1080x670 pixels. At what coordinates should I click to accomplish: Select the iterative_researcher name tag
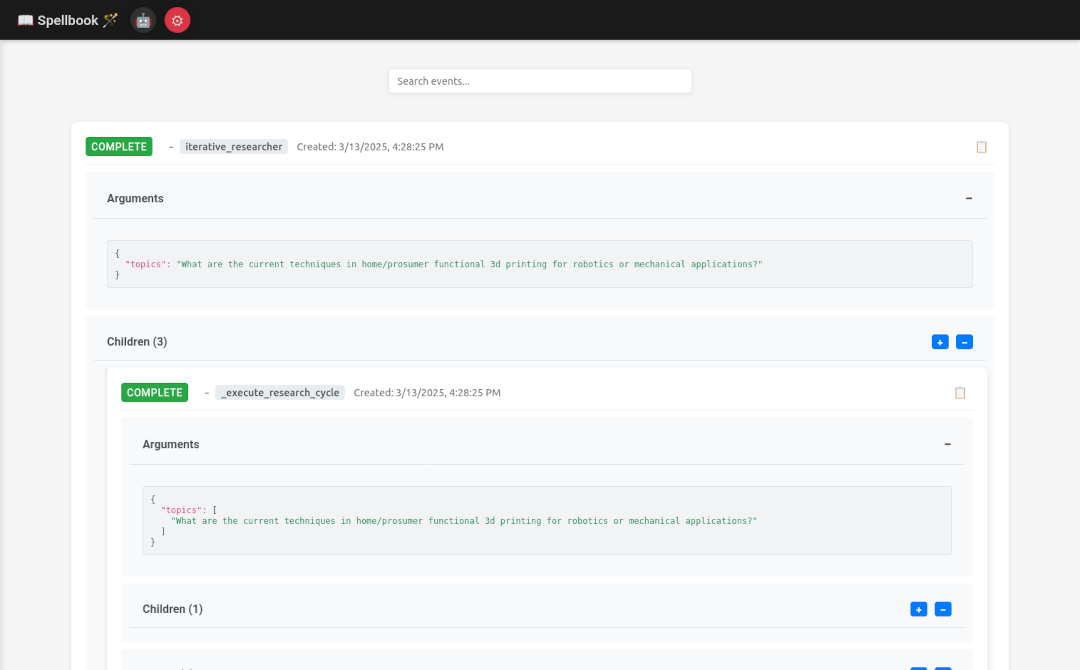[x=234, y=147]
